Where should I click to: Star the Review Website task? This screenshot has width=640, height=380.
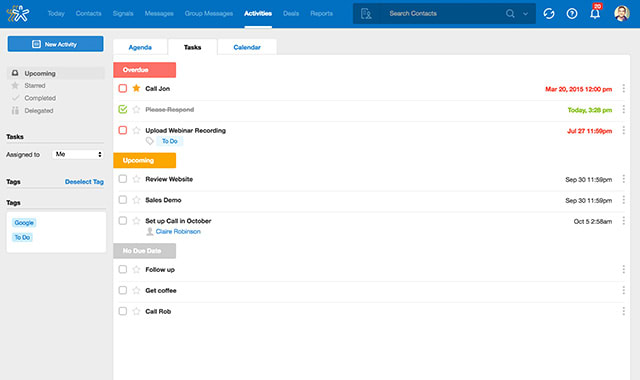pyautogui.click(x=136, y=179)
